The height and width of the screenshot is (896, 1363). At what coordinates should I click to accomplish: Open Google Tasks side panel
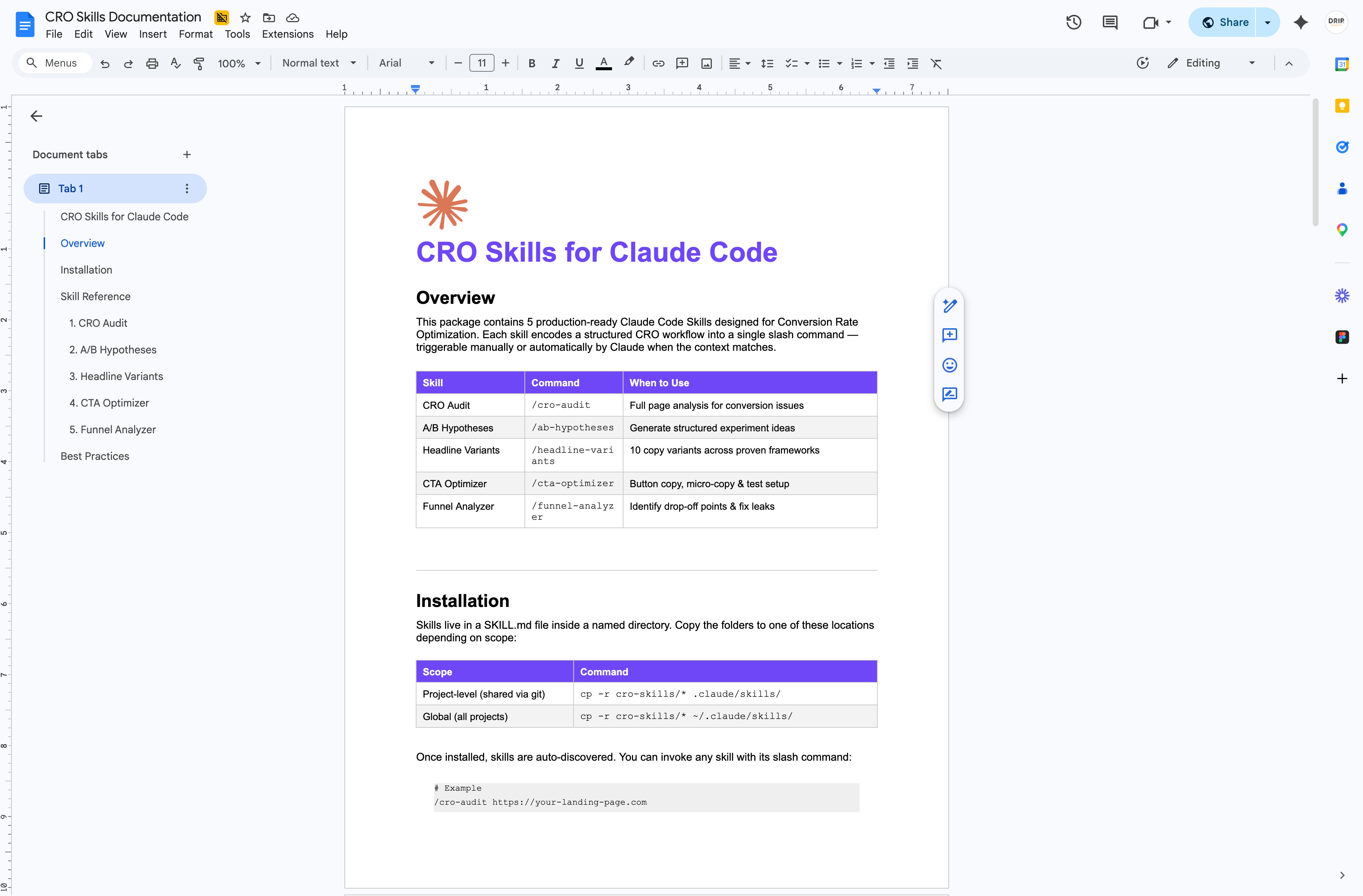[x=1342, y=147]
